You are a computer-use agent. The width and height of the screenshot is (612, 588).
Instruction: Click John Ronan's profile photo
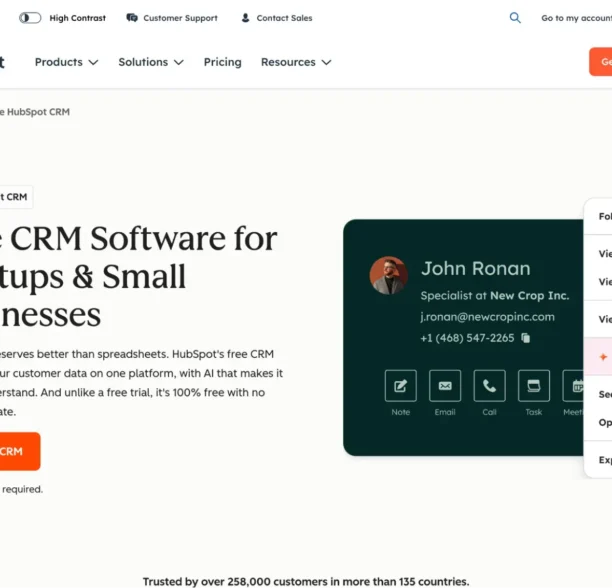tap(389, 275)
